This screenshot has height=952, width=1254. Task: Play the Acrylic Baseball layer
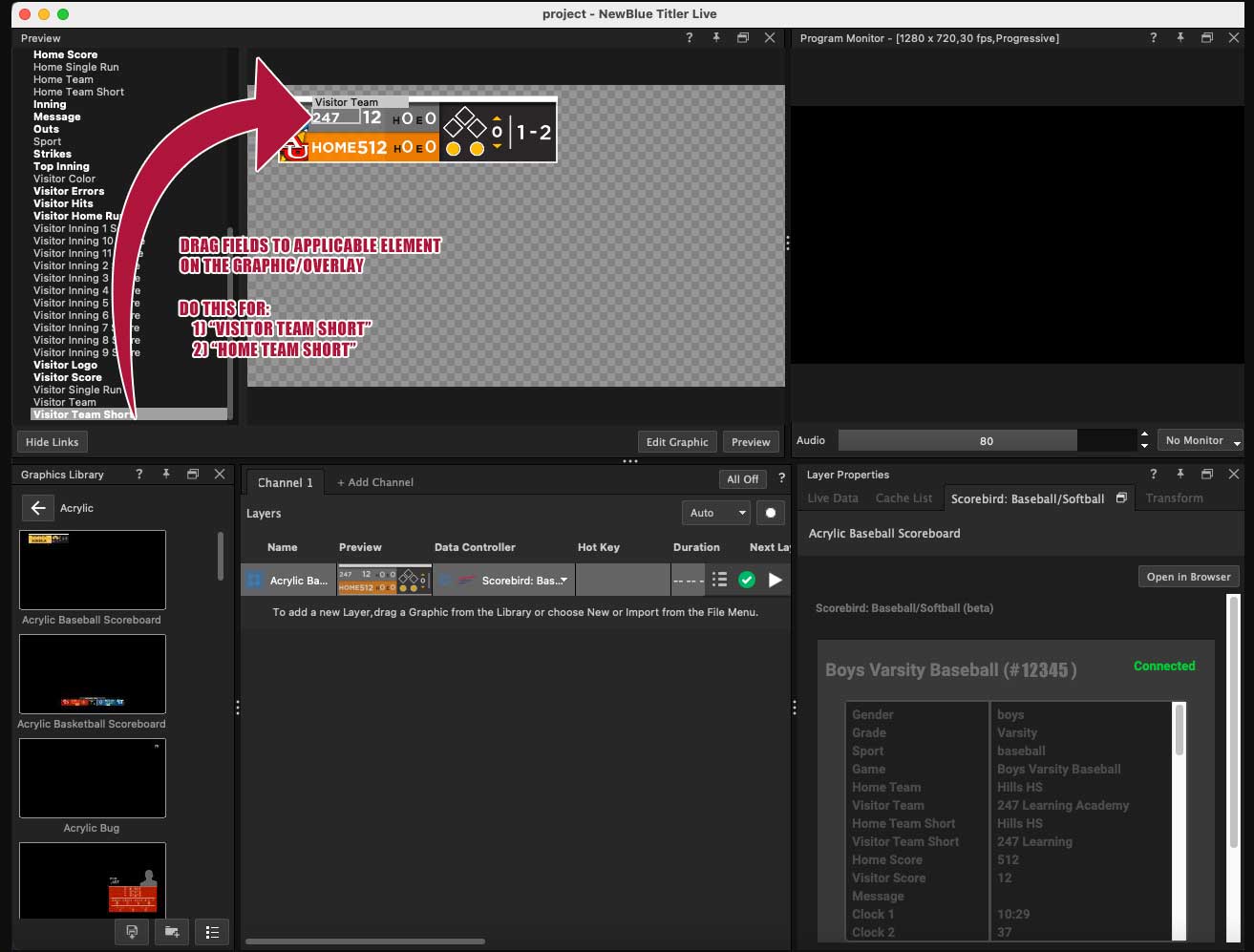coord(775,580)
